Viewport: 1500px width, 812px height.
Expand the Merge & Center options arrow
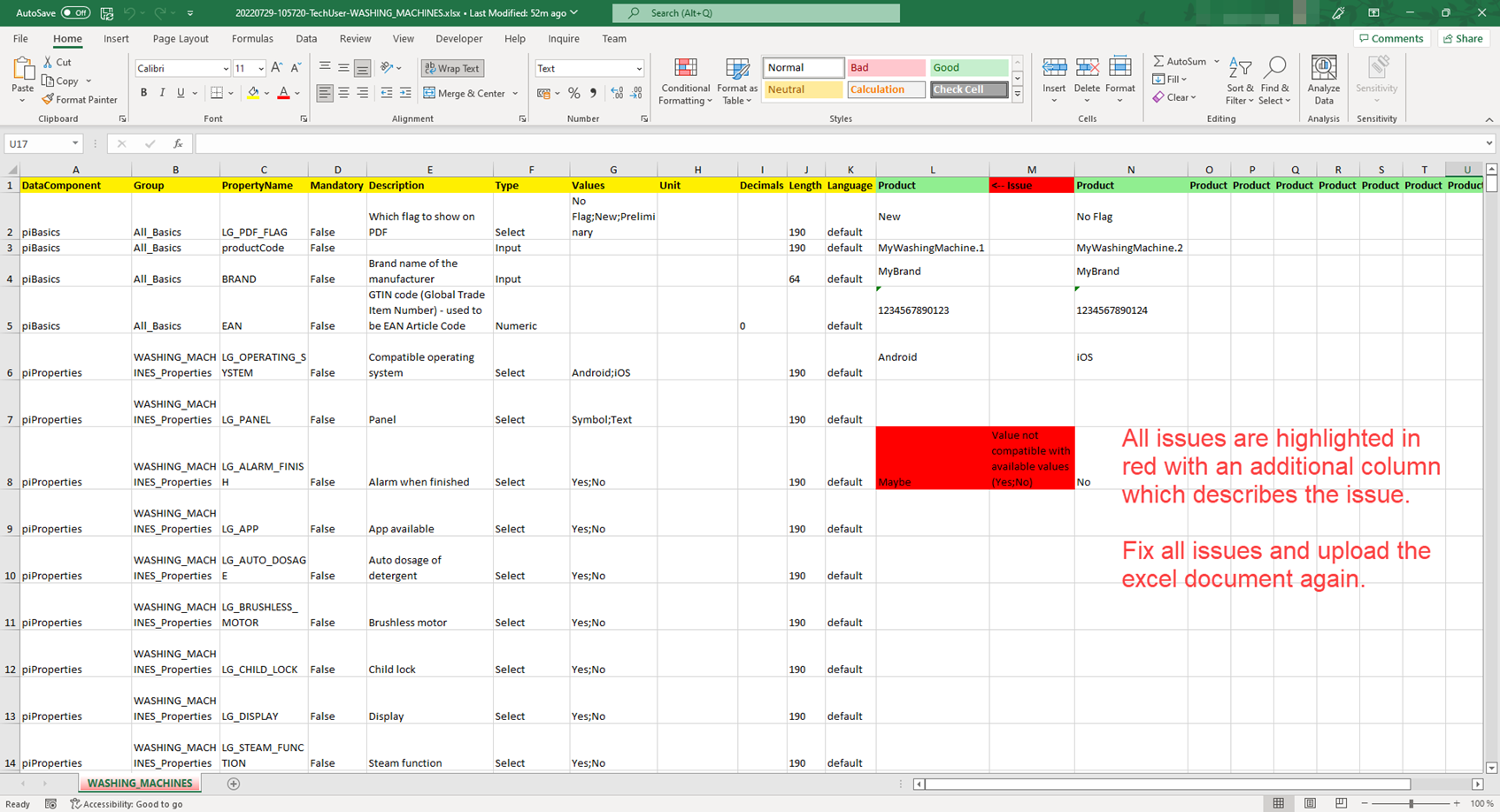[515, 93]
